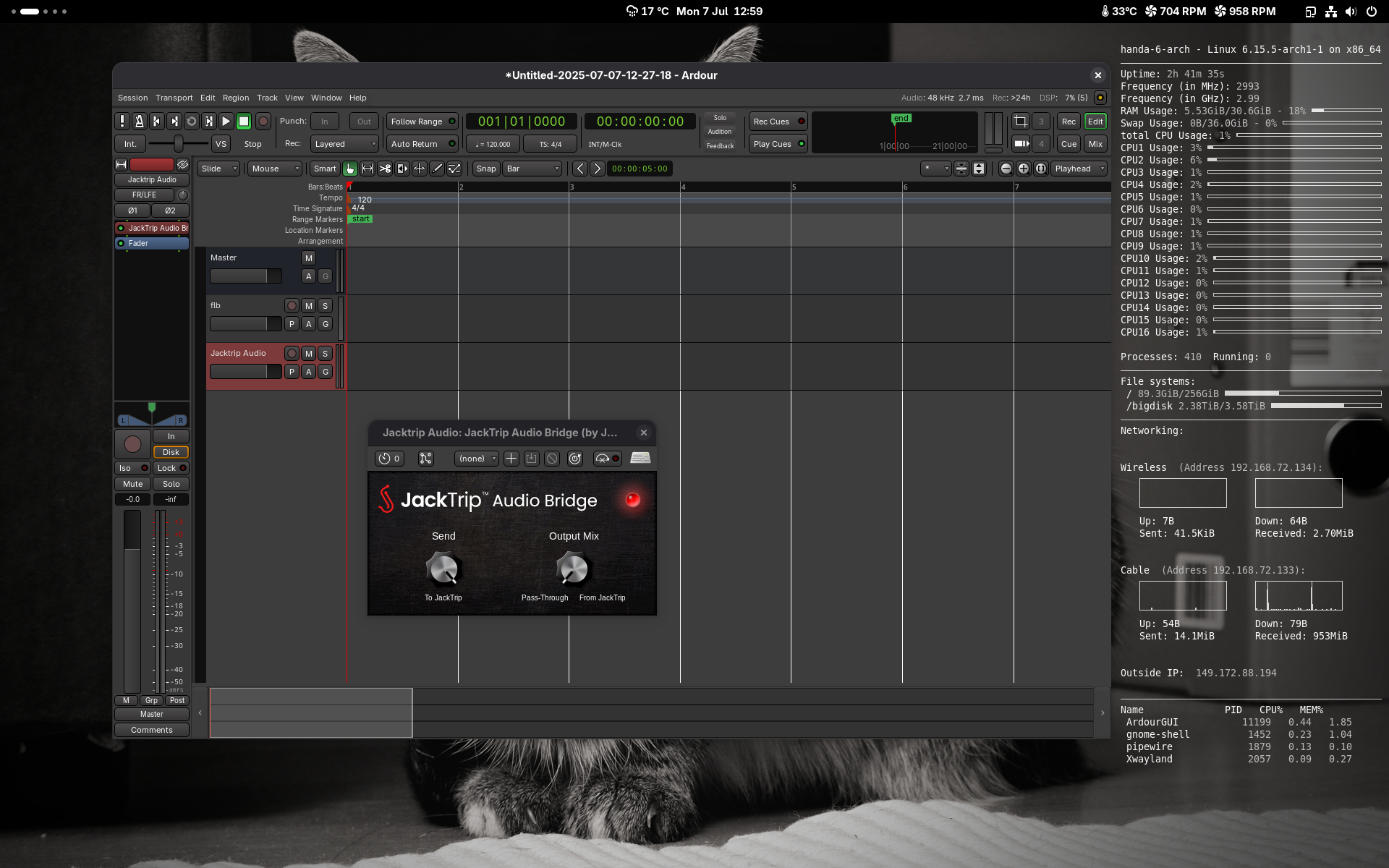Viewport: 1389px width, 868px height.
Task: Open the Mouse edit point dropdown
Action: (x=275, y=169)
